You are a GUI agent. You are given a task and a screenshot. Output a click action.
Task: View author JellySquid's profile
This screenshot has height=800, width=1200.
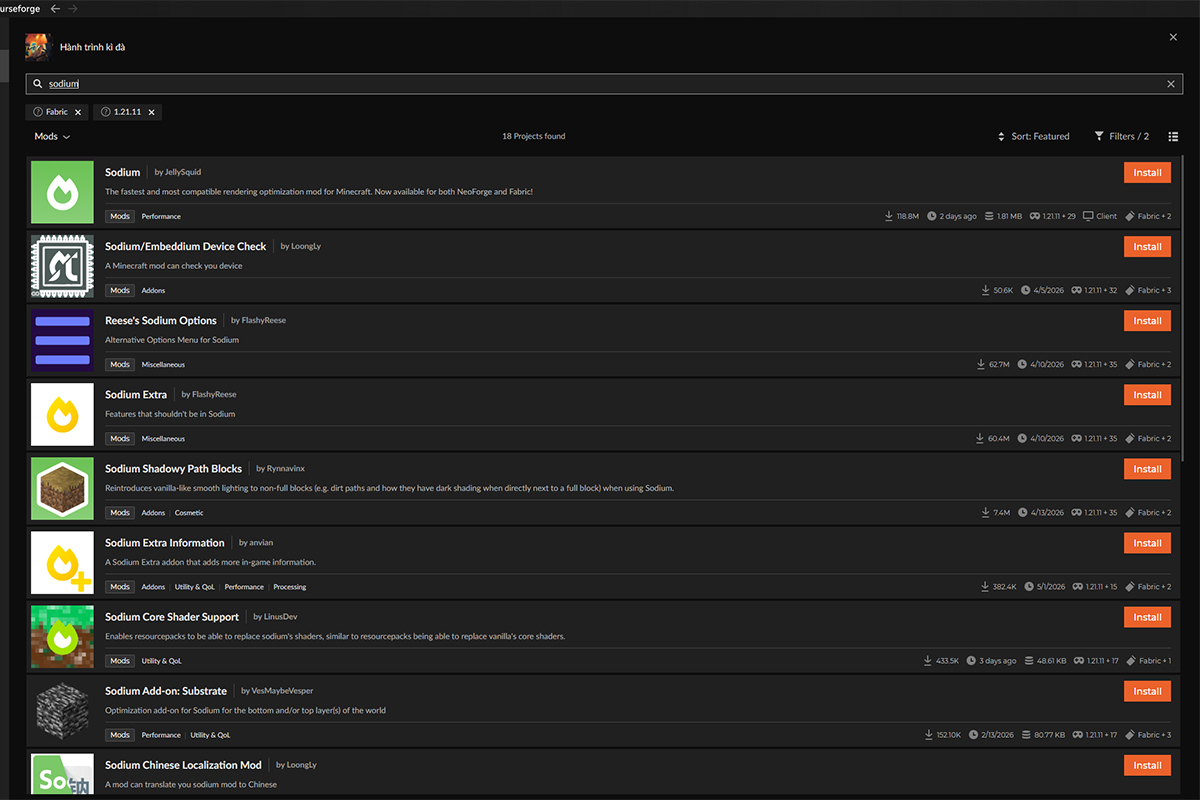point(178,172)
